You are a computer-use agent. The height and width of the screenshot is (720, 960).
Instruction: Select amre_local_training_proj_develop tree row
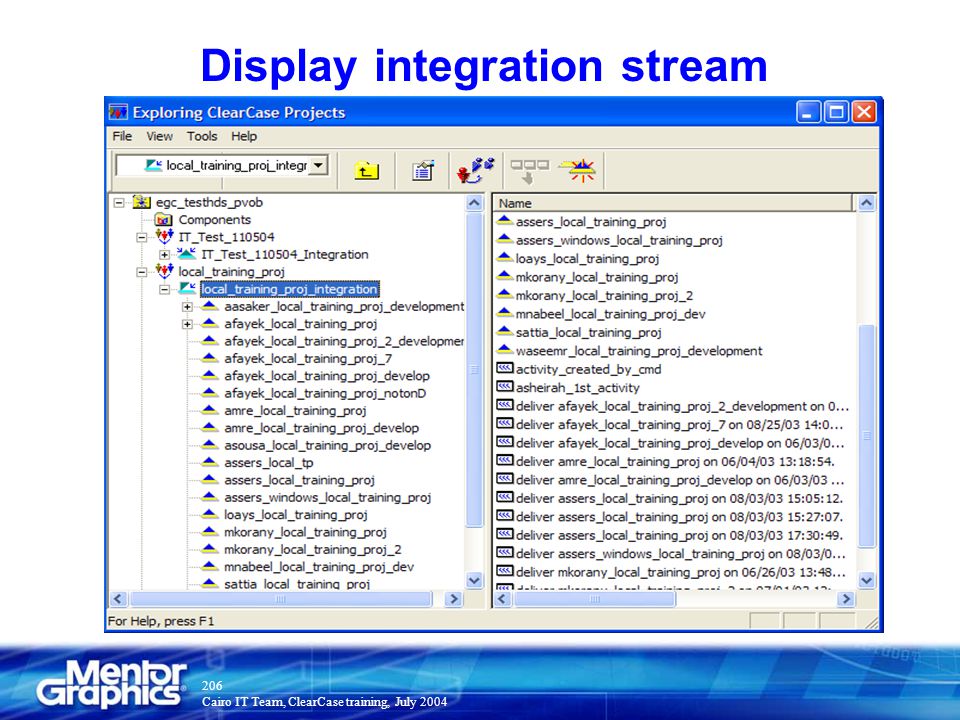click(x=321, y=428)
